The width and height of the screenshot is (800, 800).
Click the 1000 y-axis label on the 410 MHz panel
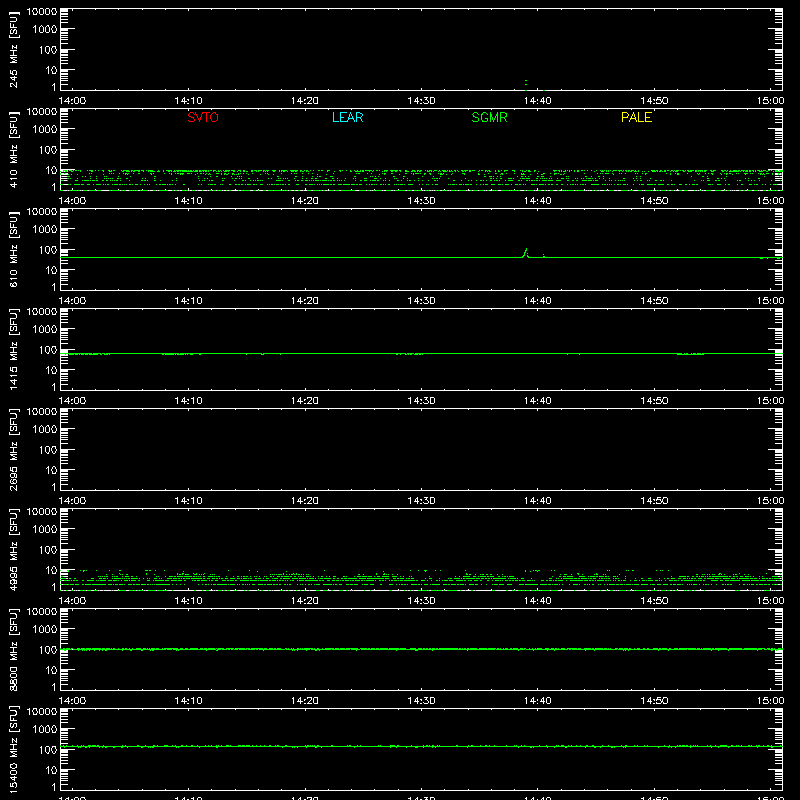(45, 130)
